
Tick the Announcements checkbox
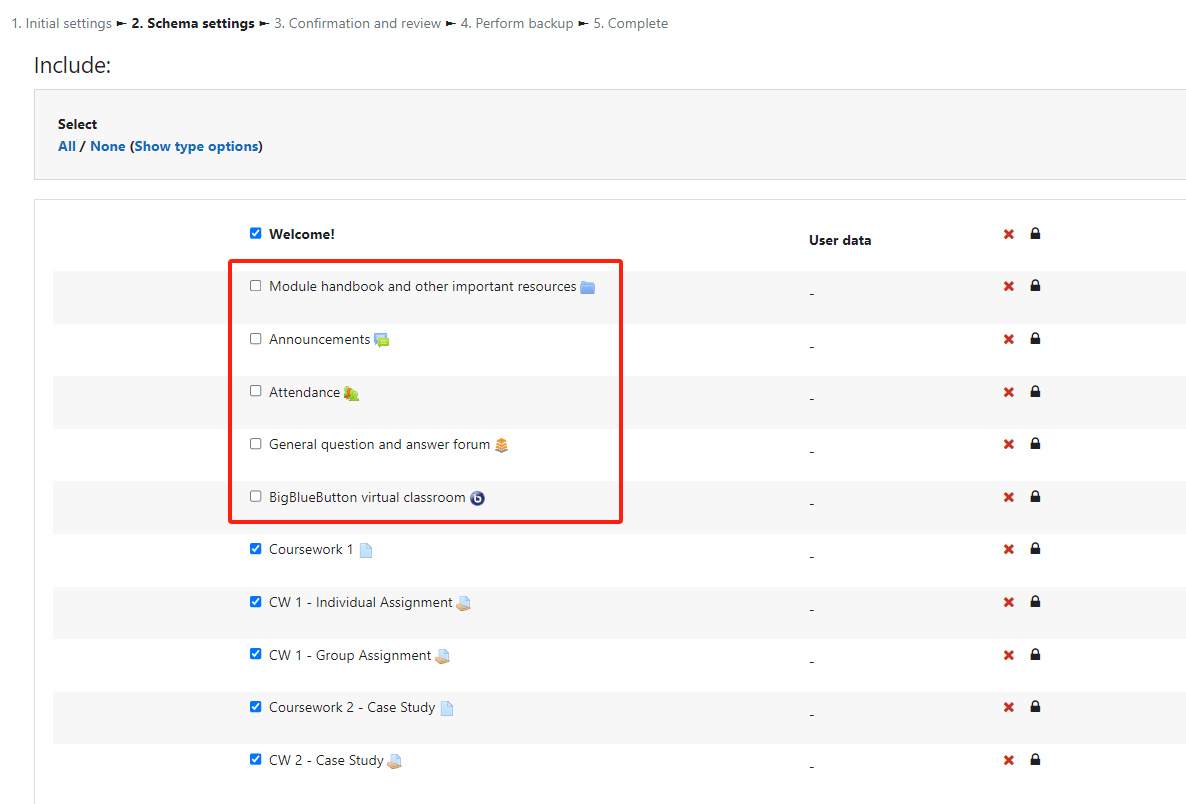(256, 339)
